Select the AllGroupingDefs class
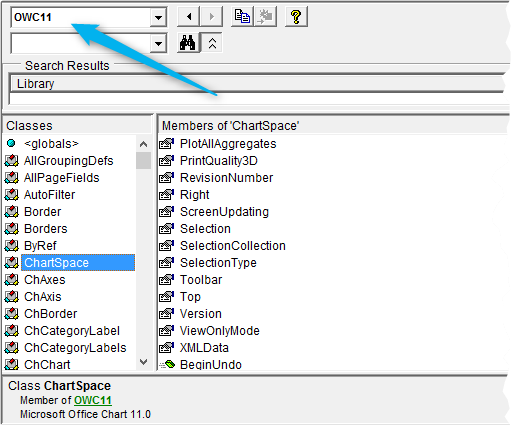Screen dimensions: 511x426 pyautogui.click(x=69, y=161)
